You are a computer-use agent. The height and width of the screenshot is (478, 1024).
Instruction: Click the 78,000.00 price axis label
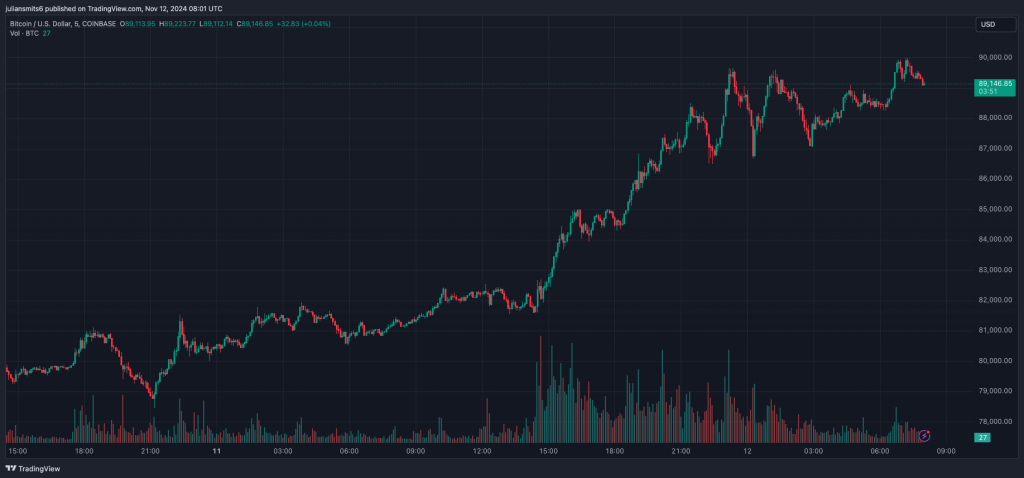995,421
